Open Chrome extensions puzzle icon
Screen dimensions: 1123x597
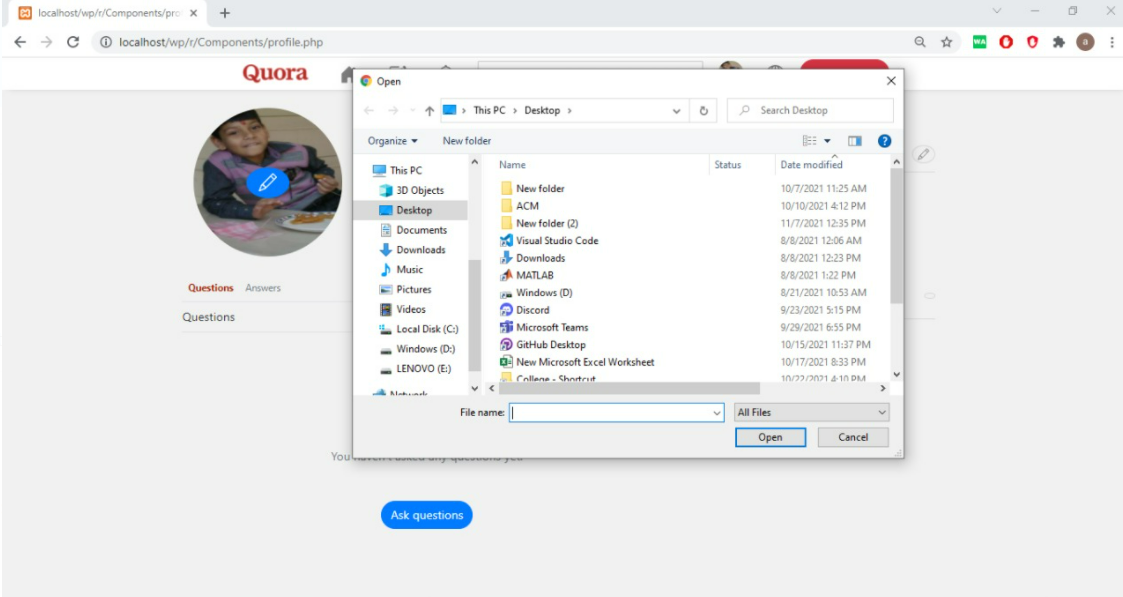point(1059,42)
